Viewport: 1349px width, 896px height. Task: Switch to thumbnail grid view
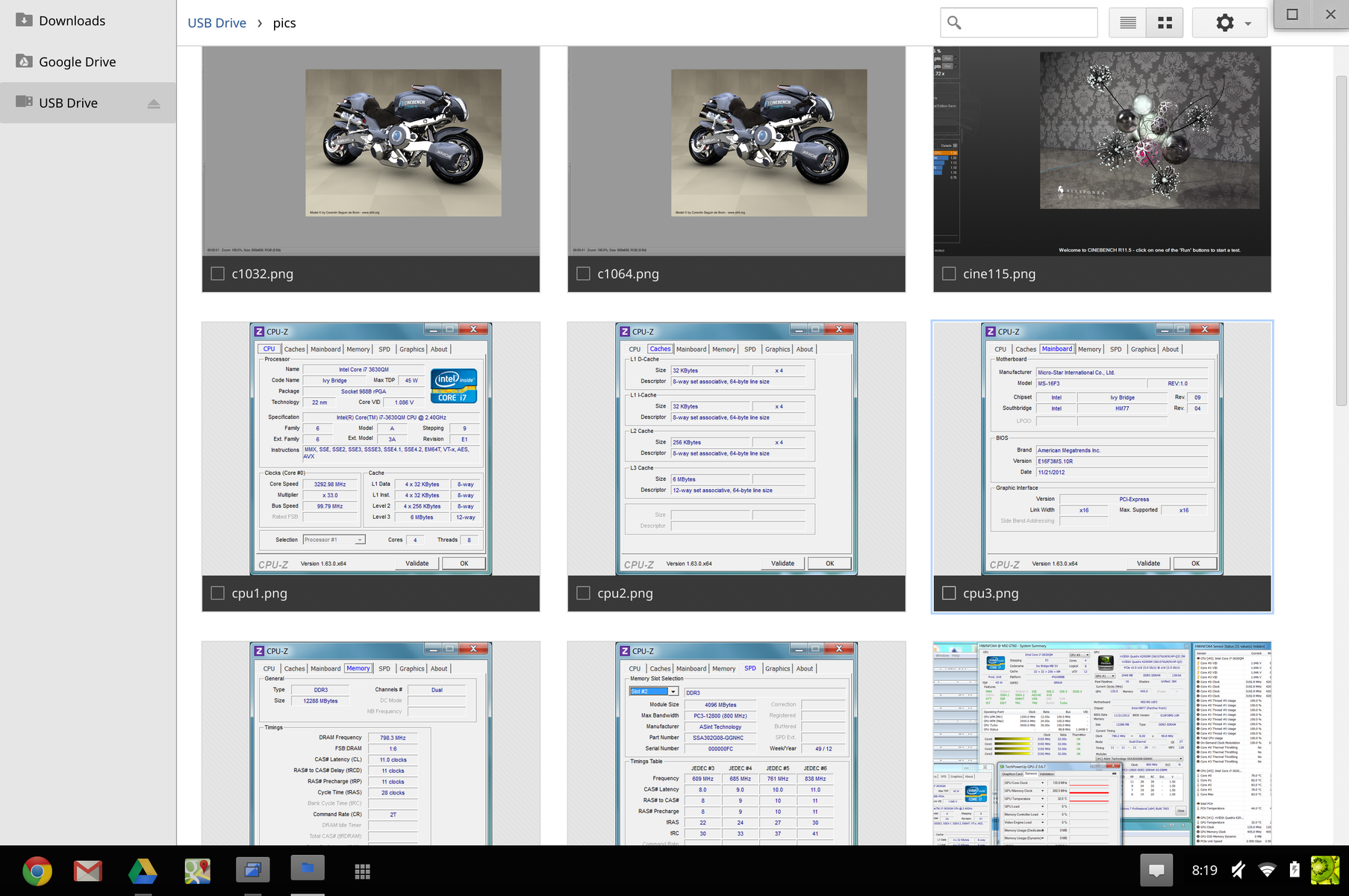[1165, 22]
